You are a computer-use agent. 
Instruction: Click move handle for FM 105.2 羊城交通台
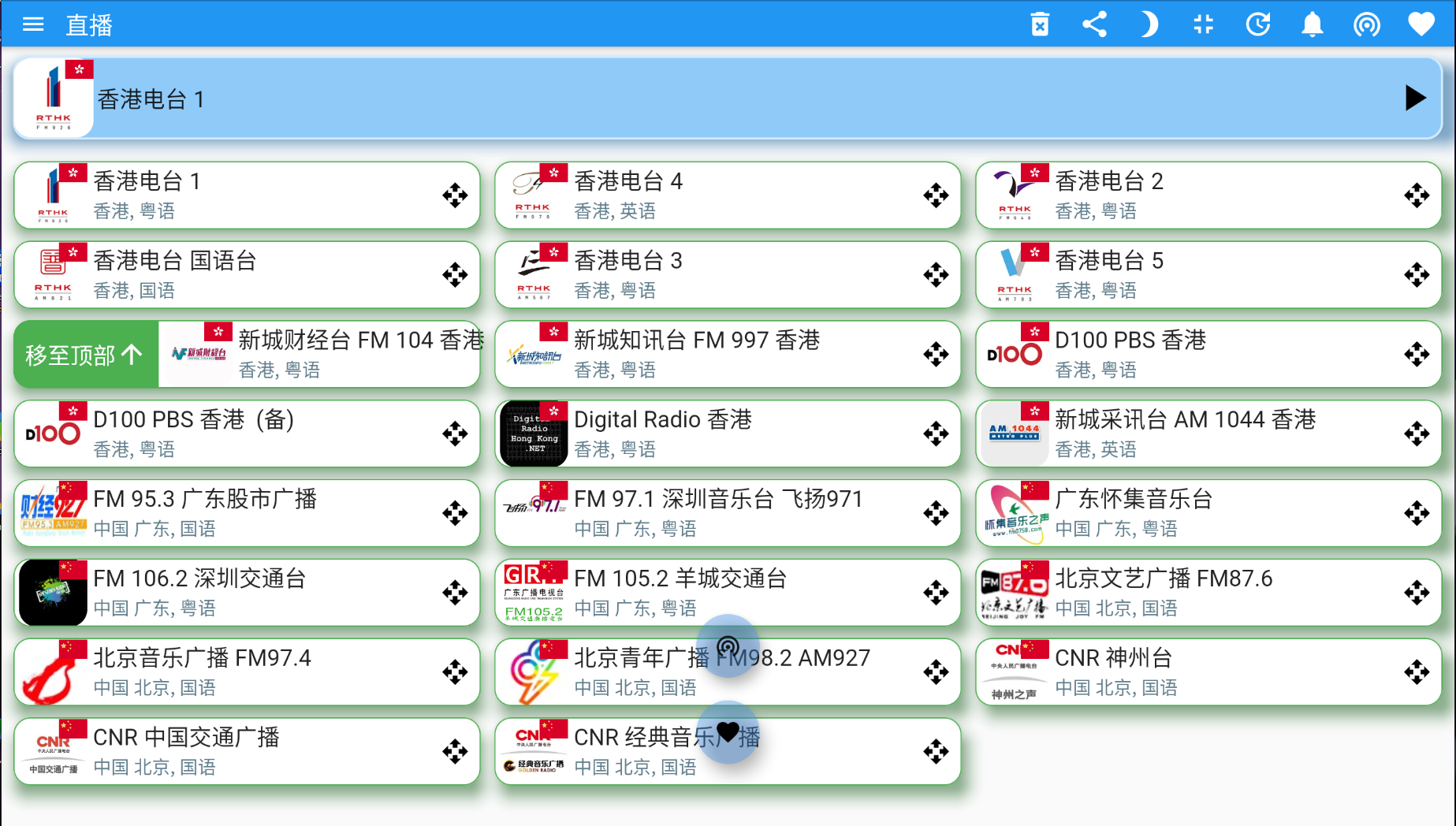click(936, 593)
